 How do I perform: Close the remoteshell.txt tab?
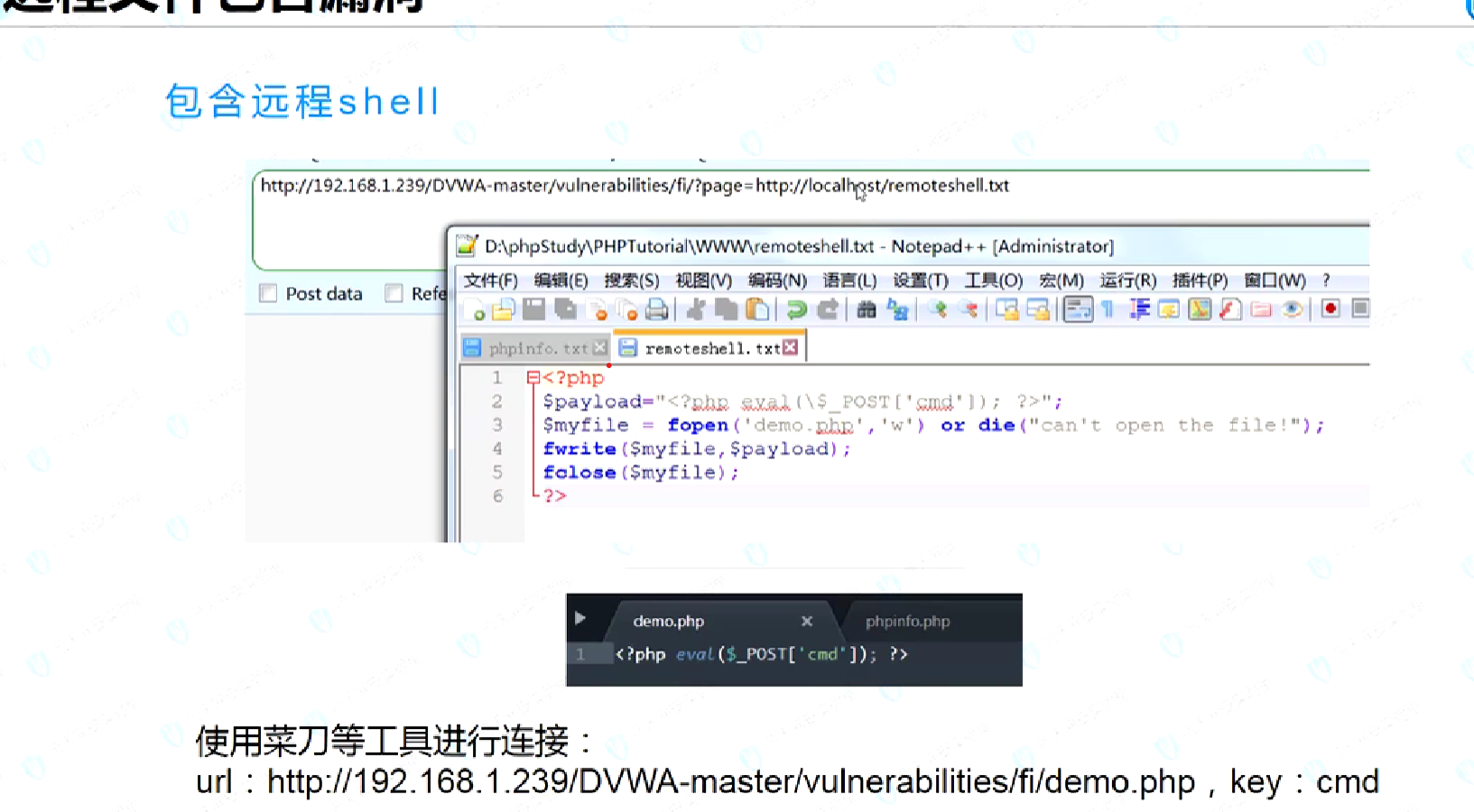coord(791,348)
